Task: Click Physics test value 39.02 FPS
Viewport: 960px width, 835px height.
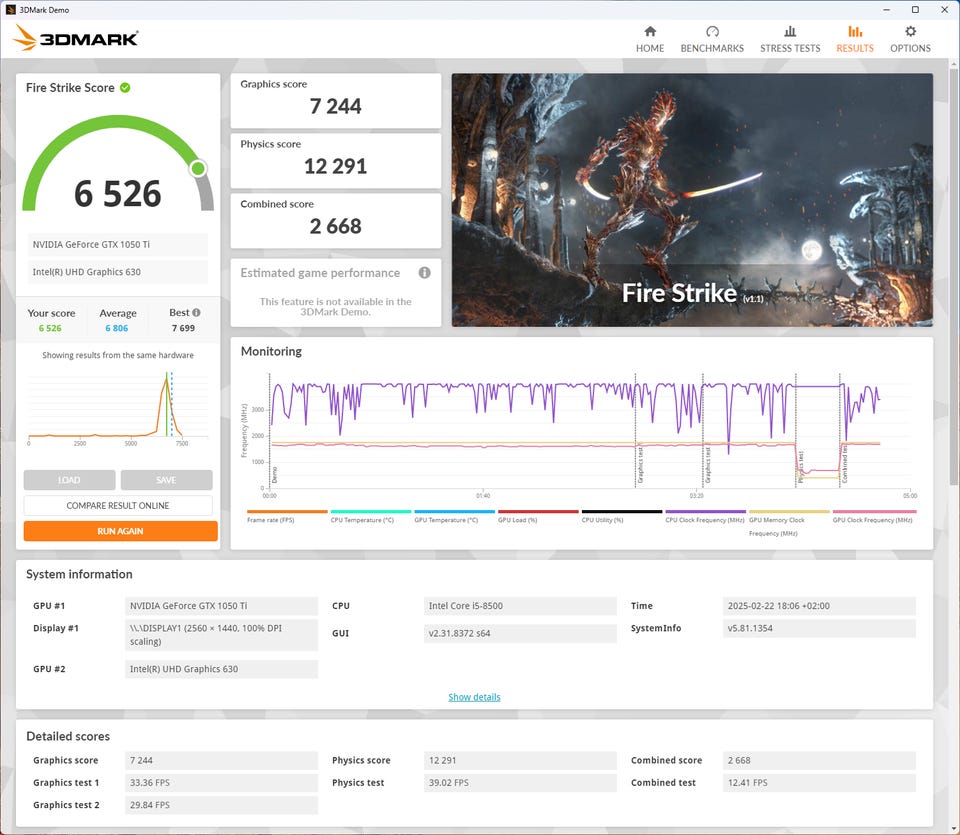Action: click(x=520, y=782)
